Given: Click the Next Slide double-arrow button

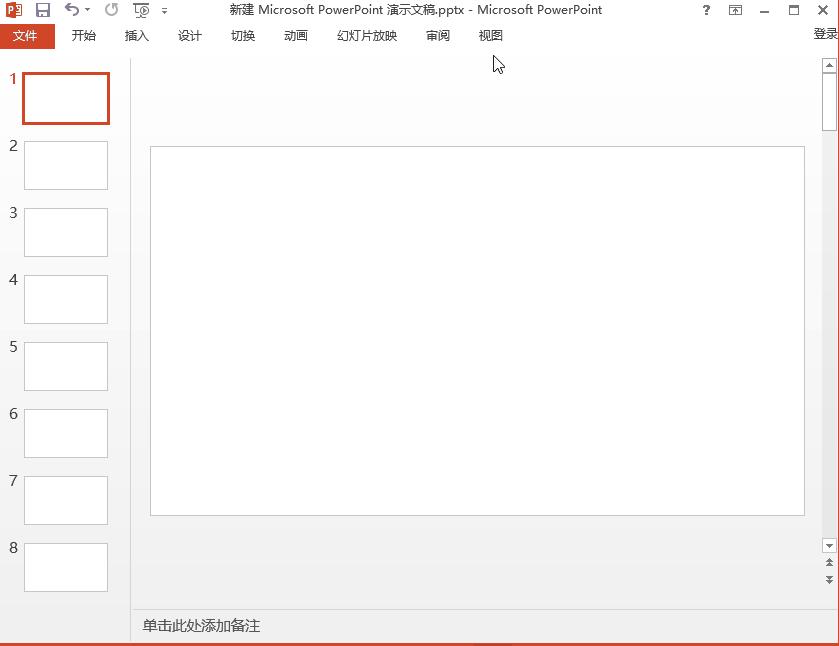Looking at the screenshot, I should click(831, 578).
